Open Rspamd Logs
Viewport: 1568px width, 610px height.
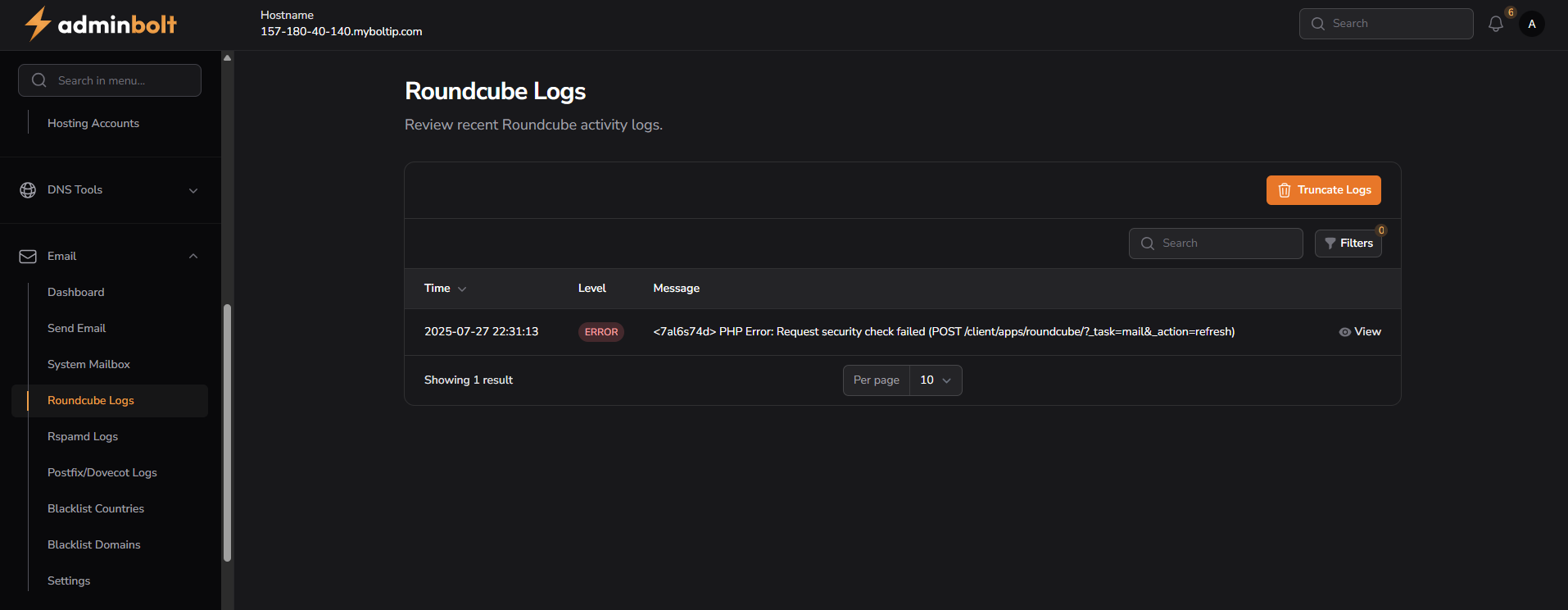point(83,437)
